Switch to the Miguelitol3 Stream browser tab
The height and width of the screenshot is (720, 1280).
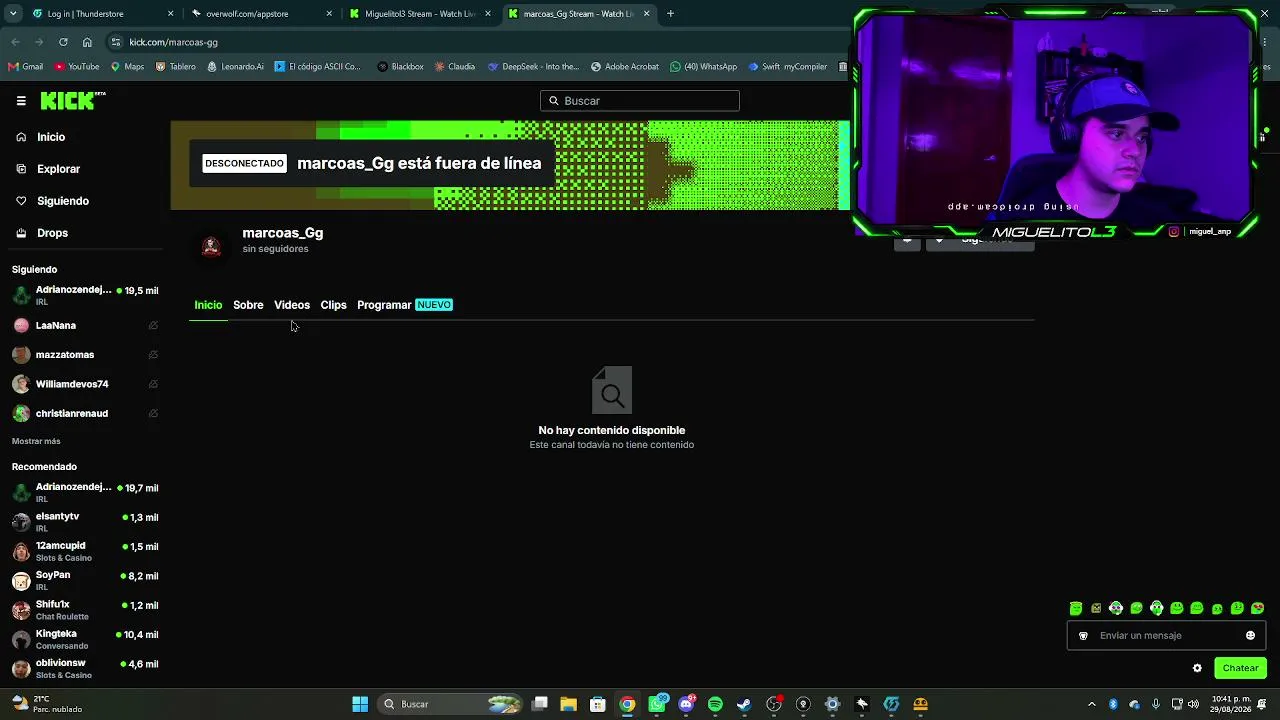tap(420, 14)
